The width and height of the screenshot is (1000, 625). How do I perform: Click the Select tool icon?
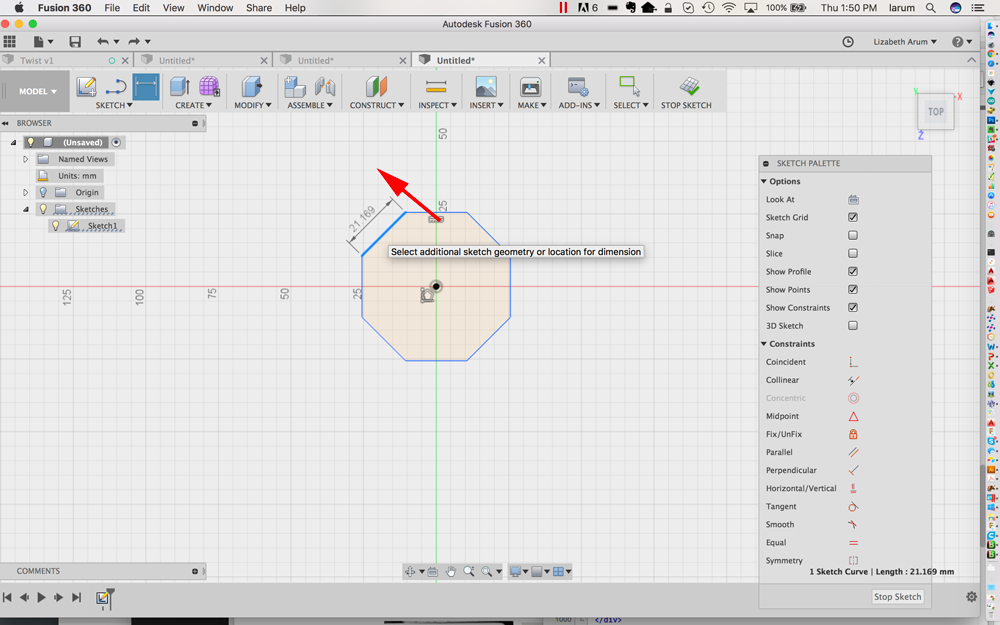tap(629, 87)
